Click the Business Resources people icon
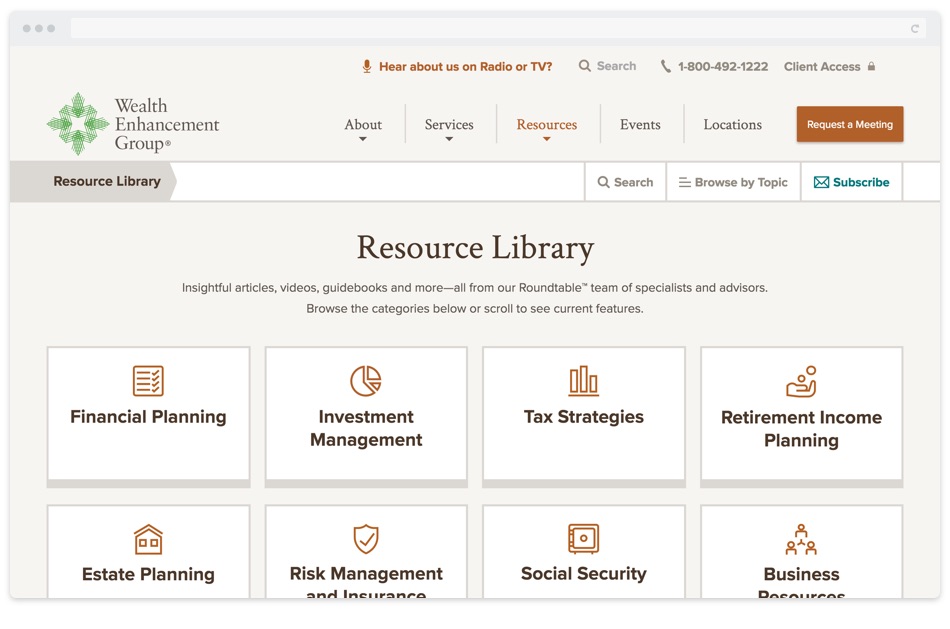Image resolution: width=950 pixels, height=629 pixels. click(x=801, y=538)
